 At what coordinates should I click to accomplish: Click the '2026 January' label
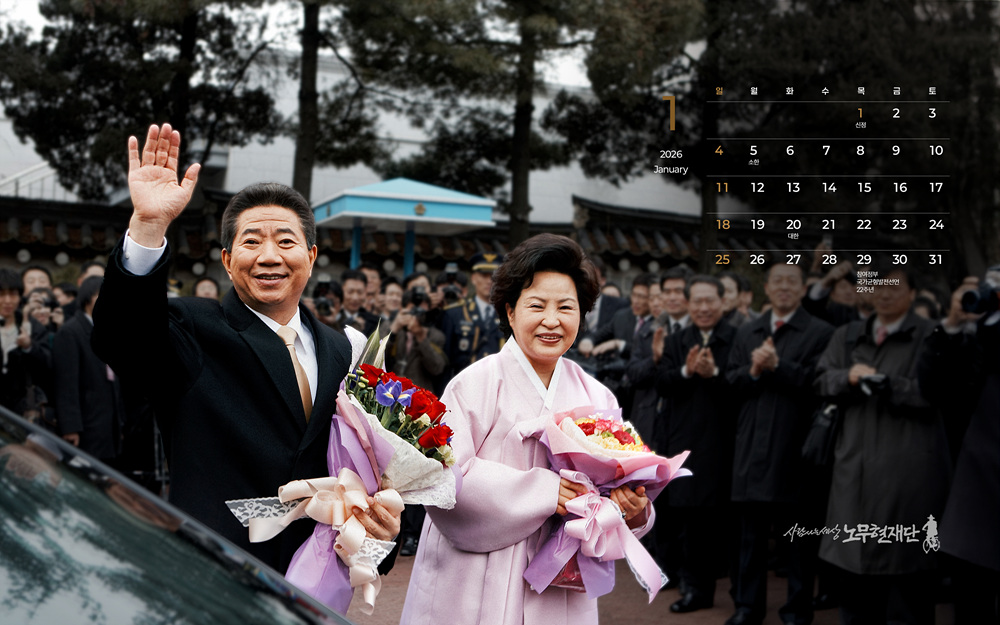coord(671,162)
